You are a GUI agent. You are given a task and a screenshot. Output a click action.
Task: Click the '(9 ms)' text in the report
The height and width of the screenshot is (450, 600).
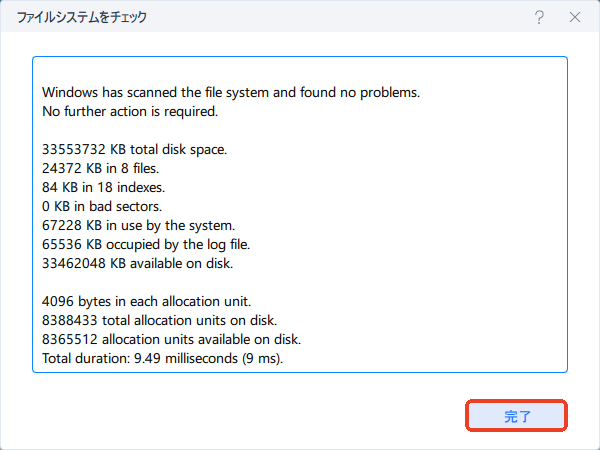[259, 358]
